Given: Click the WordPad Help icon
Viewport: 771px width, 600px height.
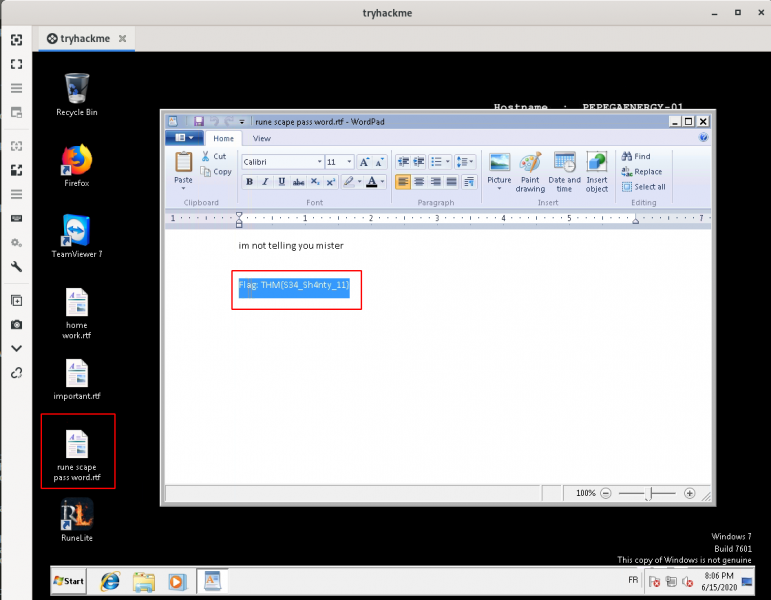Looking at the screenshot, I should coord(703,138).
